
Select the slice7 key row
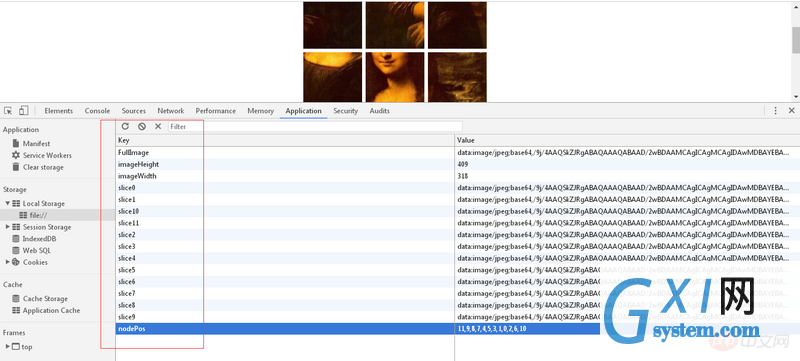pos(285,293)
